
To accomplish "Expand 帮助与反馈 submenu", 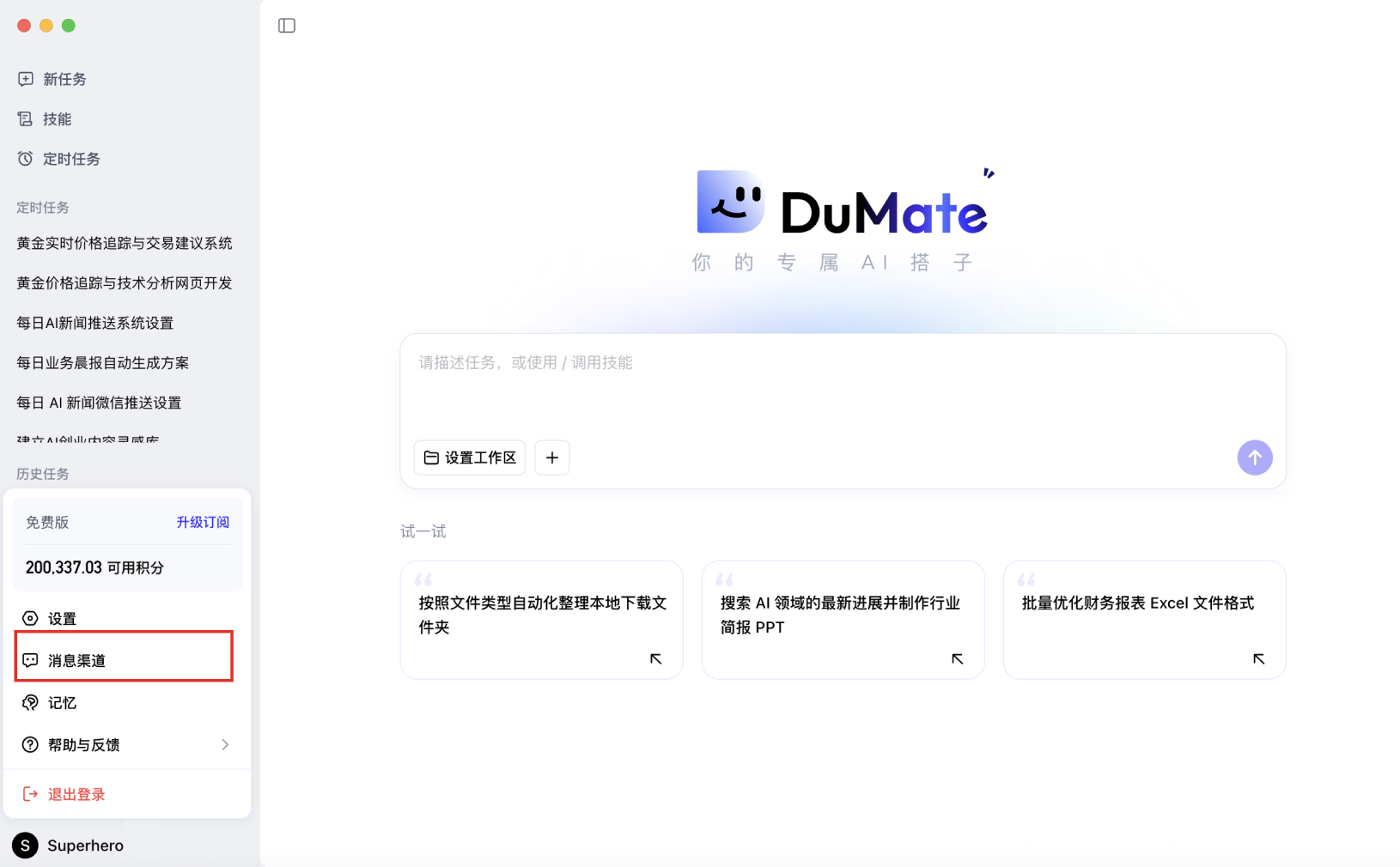I will click(x=83, y=744).
